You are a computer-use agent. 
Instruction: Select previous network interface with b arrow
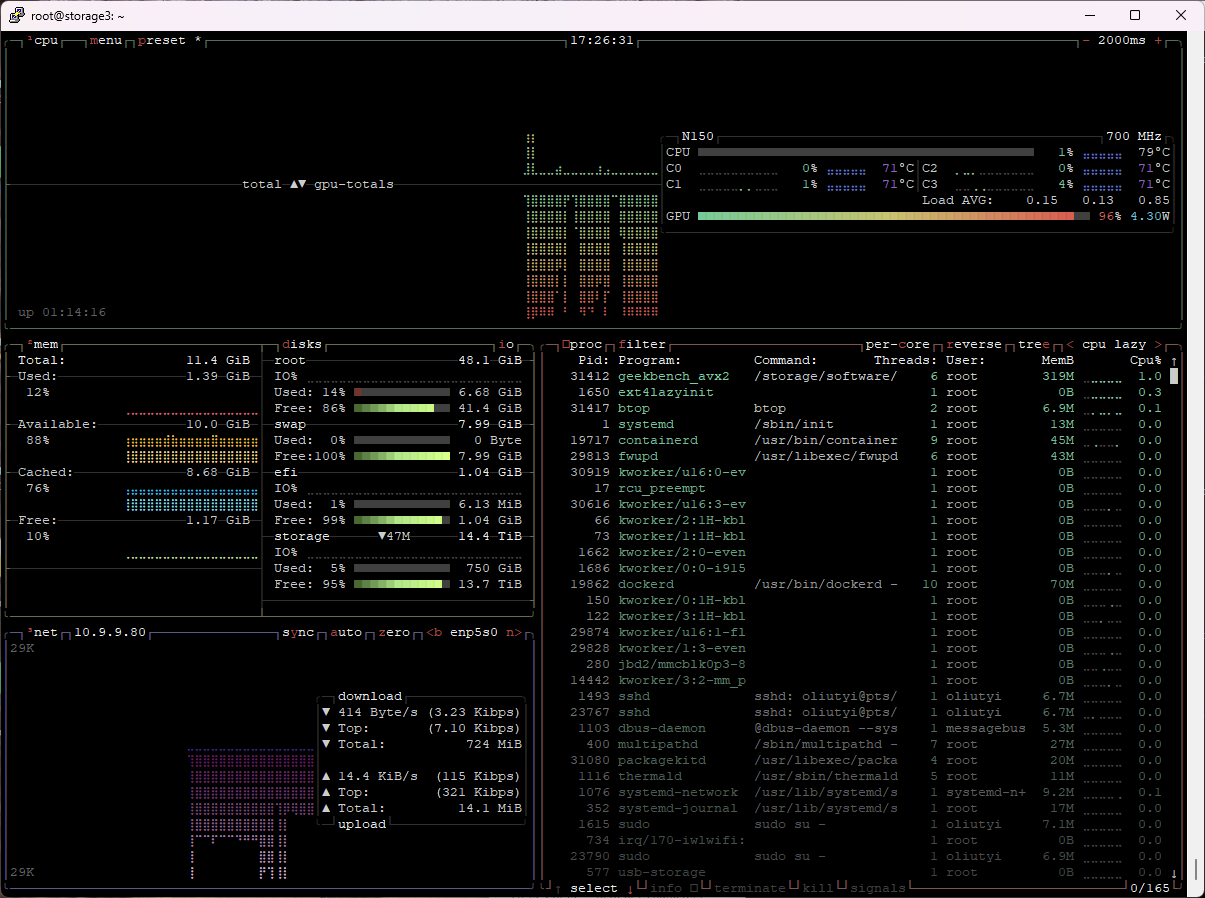tap(434, 633)
